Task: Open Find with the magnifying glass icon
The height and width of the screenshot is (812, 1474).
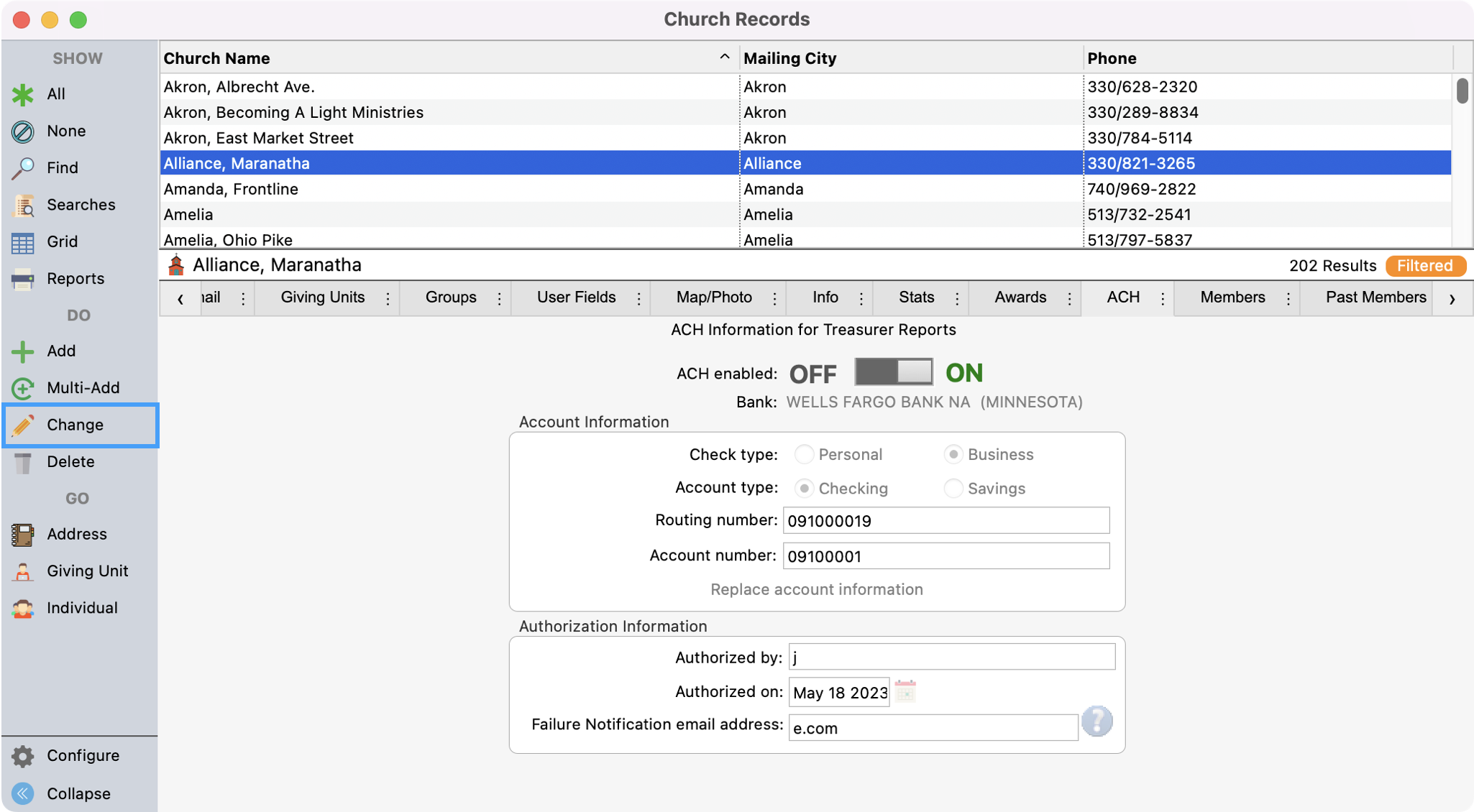Action: [23, 168]
